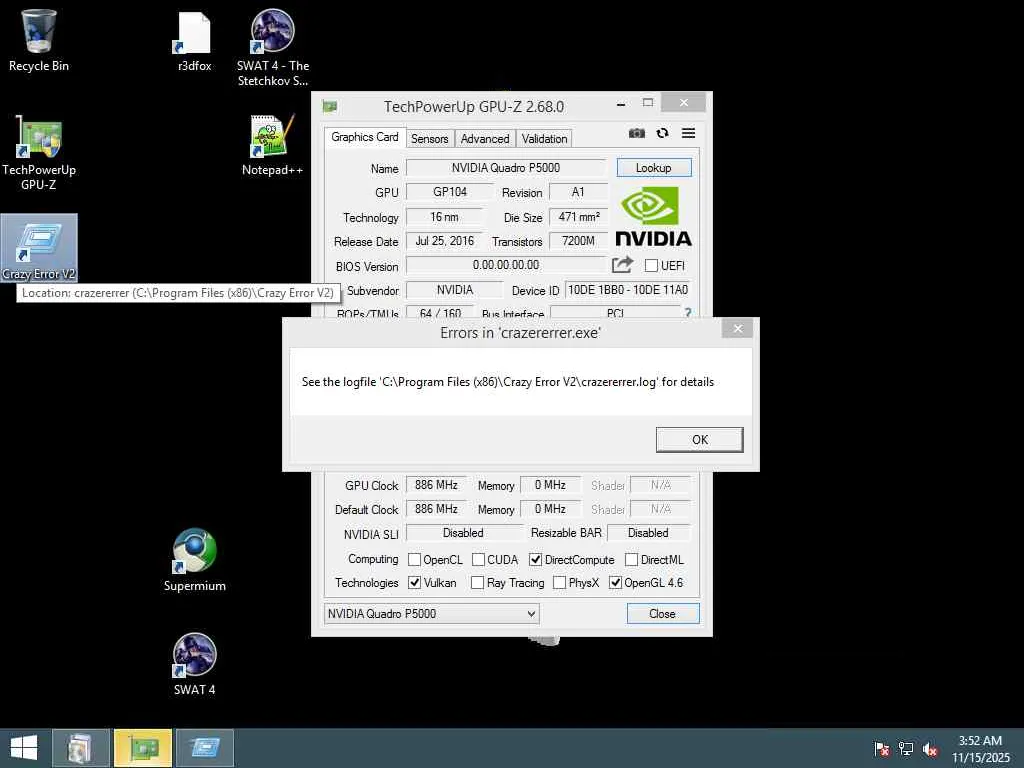The image size is (1024, 768).
Task: Open the Recycle Bin desktop icon
Action: pyautogui.click(x=39, y=40)
